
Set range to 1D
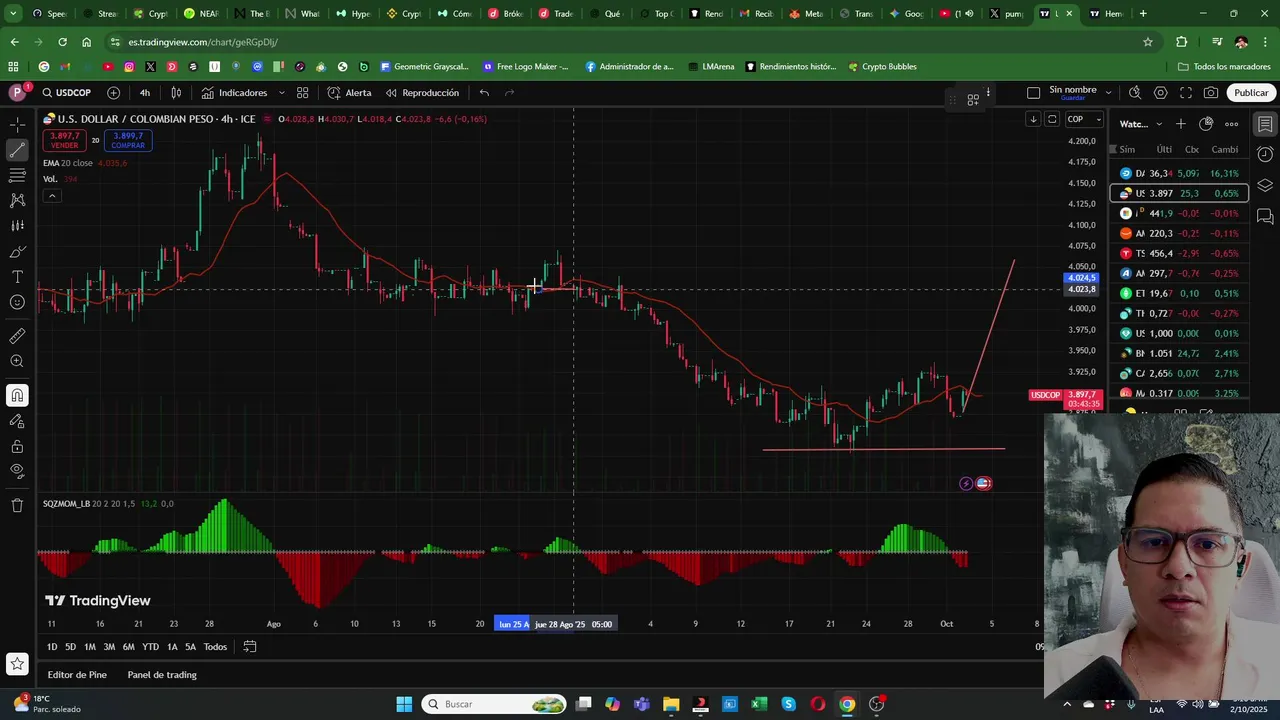tap(52, 647)
